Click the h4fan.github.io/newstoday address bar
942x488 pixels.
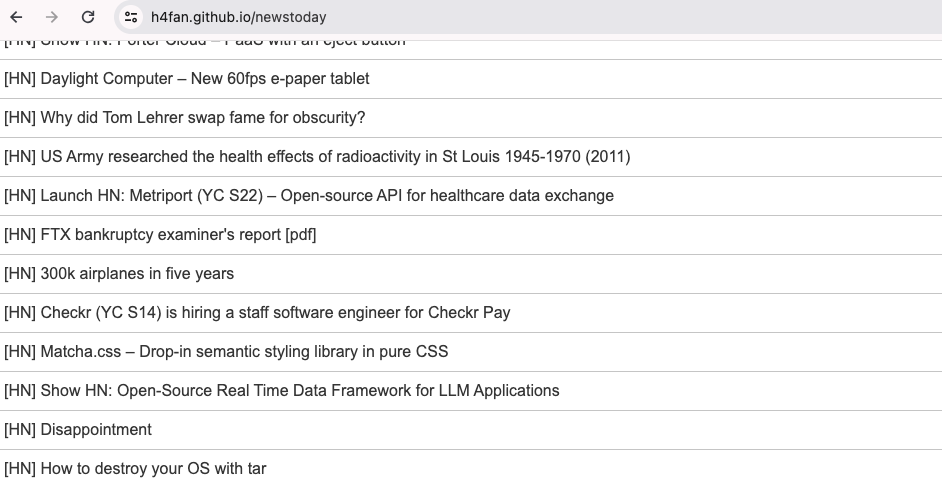(238, 17)
